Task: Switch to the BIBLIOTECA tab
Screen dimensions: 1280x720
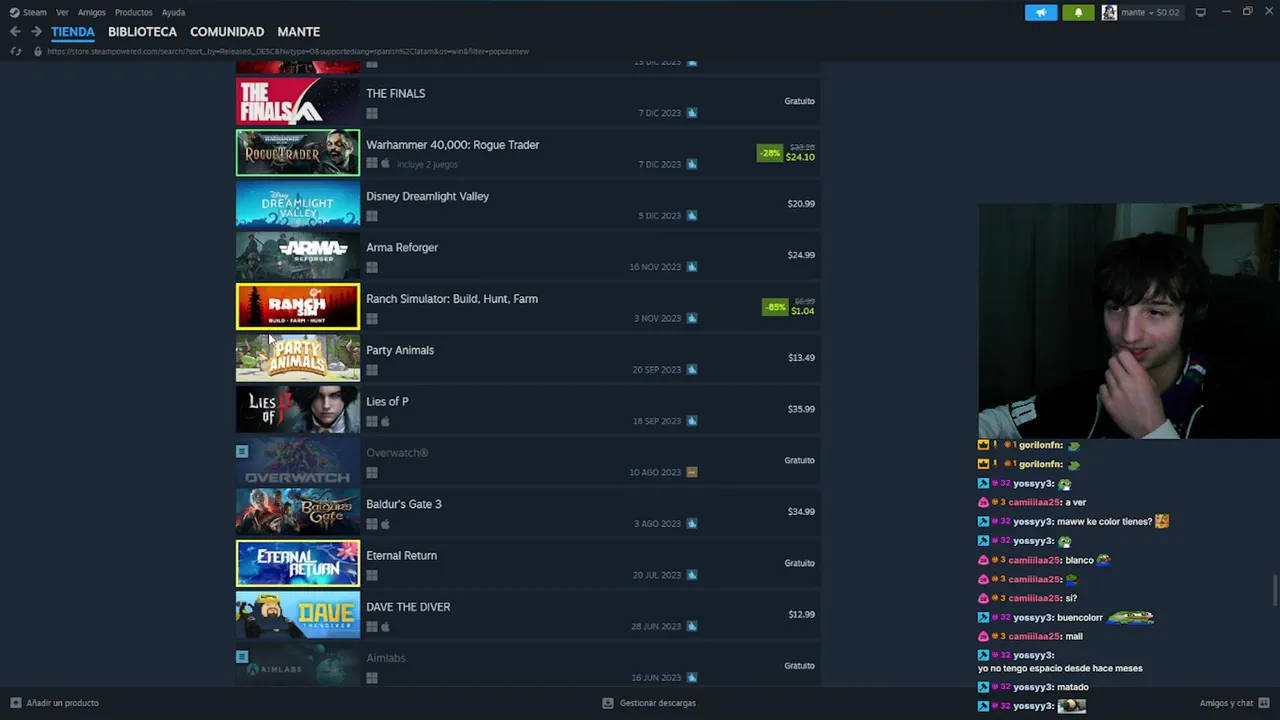Action: [x=142, y=32]
